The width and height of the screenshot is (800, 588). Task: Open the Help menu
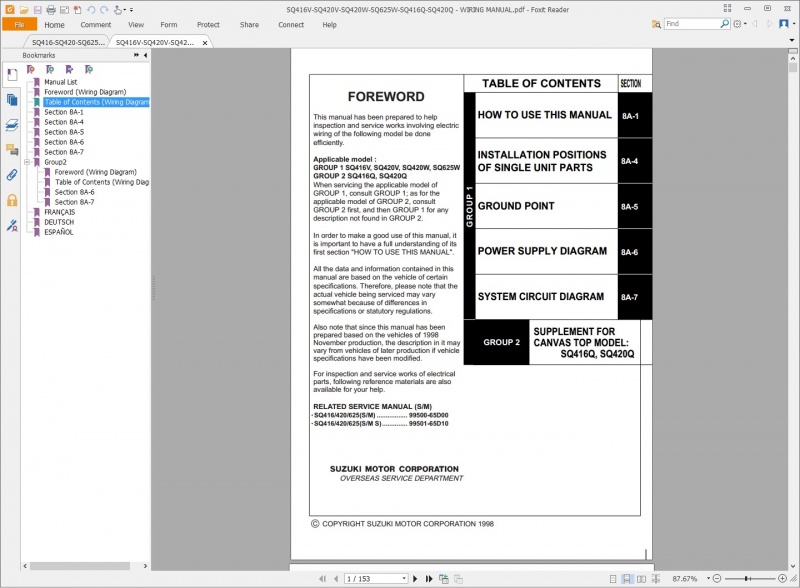pyautogui.click(x=329, y=24)
